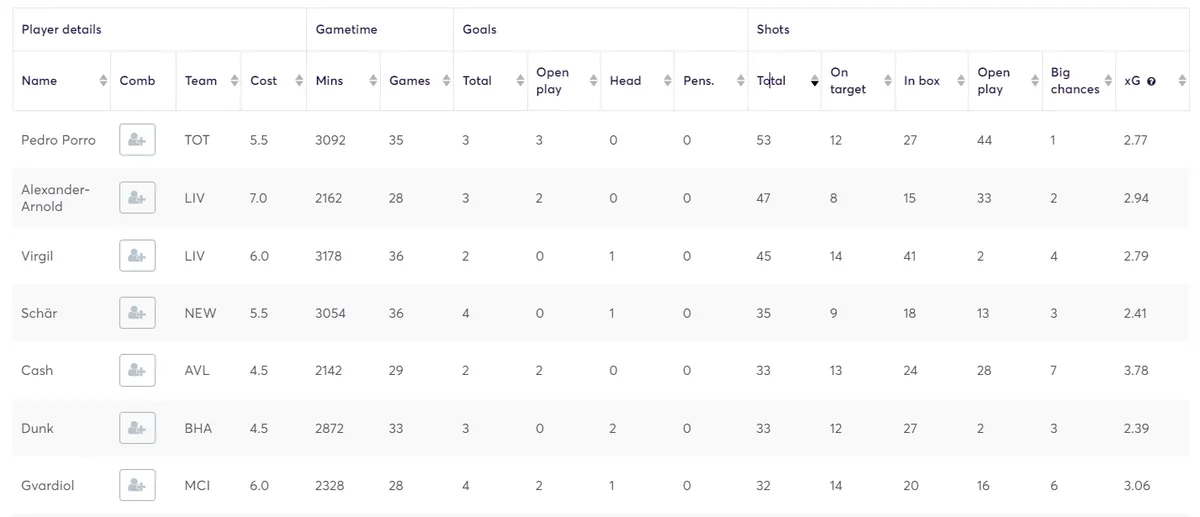This screenshot has height=517, width=1200.
Task: Click the Gvardiol player name
Action: coord(47,485)
